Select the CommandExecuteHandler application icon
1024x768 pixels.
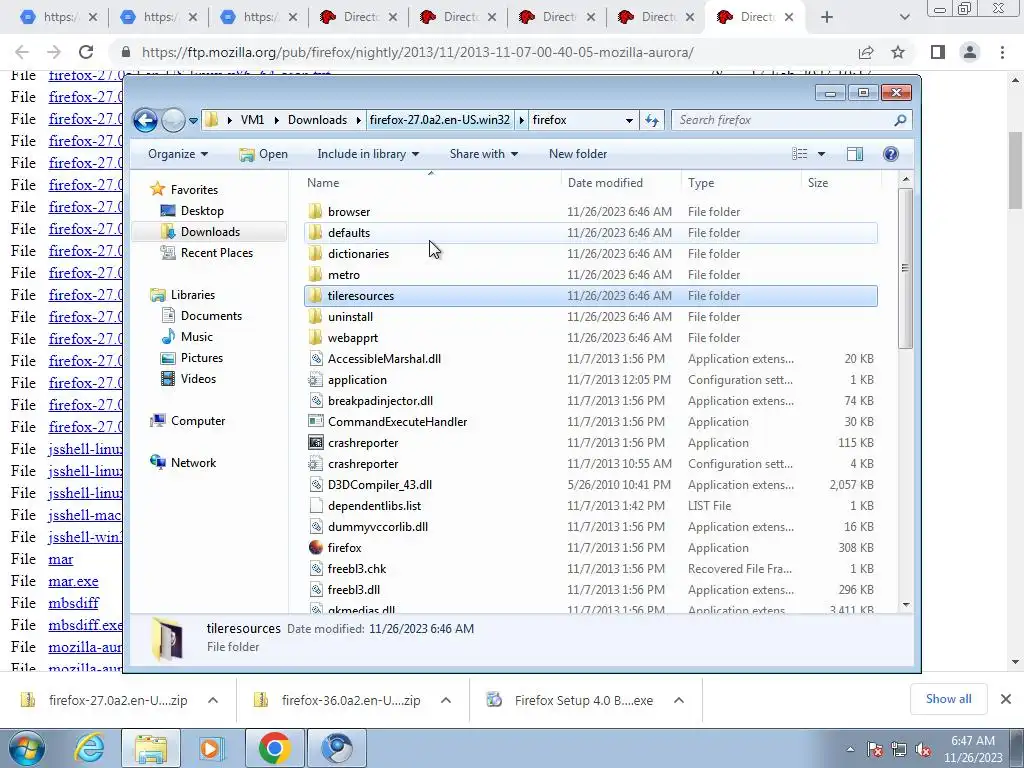[315, 422]
